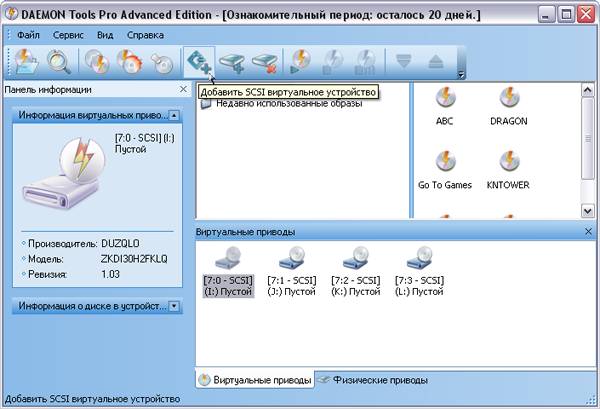Open the Сервис menu

[x=68, y=35]
